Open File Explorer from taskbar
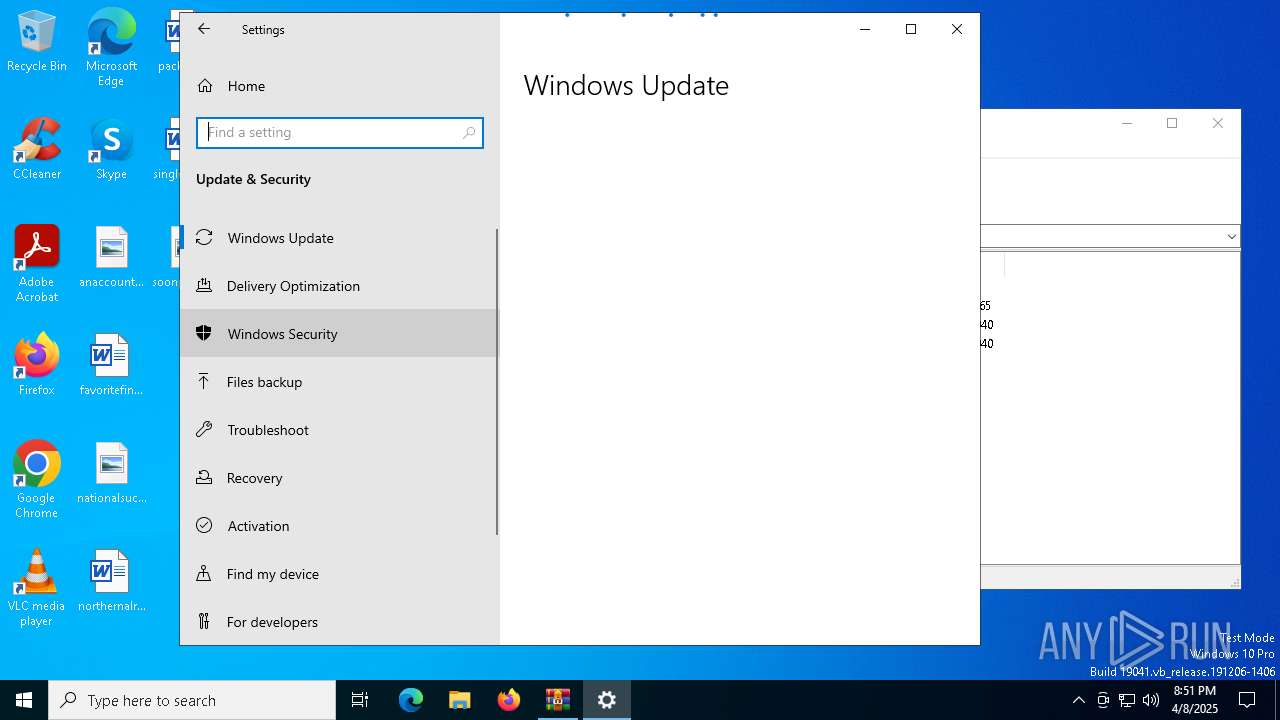Screen dimensions: 1280x720 pos(460,700)
